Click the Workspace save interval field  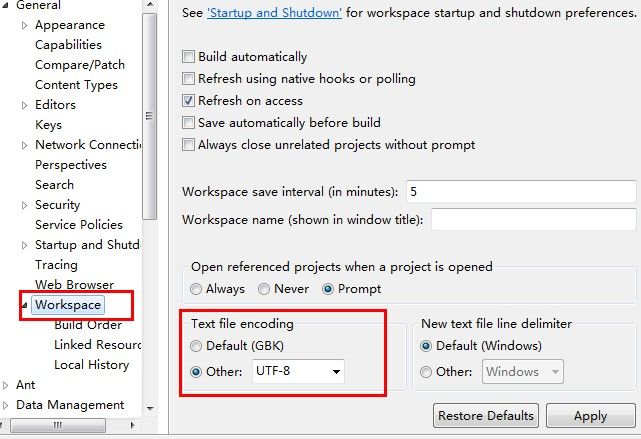click(x=521, y=192)
